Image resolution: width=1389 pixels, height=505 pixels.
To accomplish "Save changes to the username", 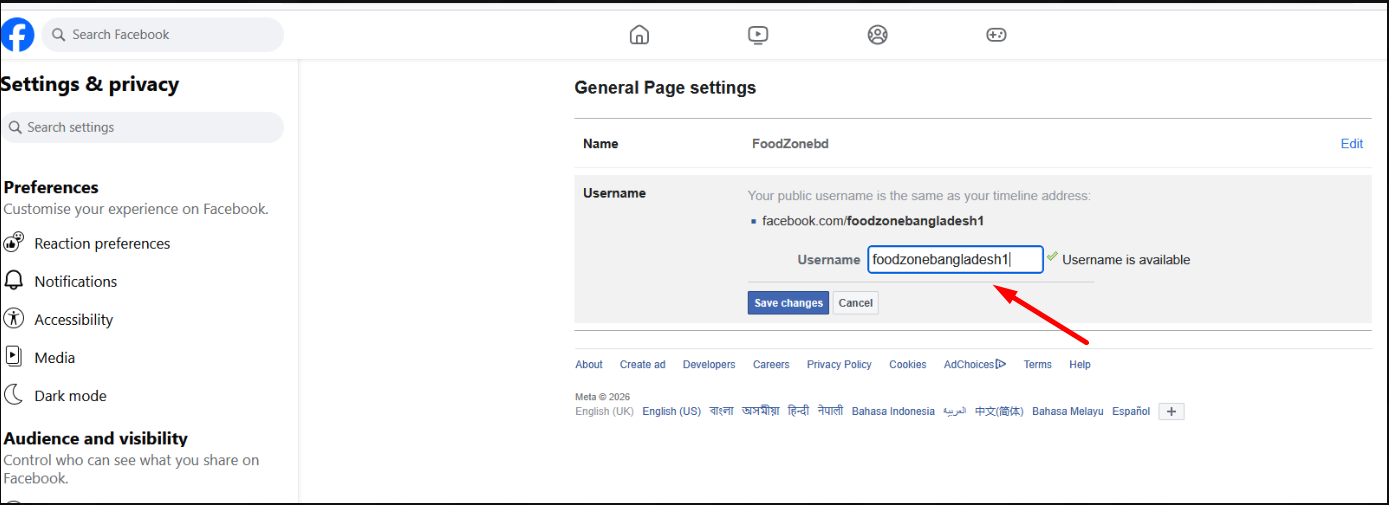I will 788,303.
